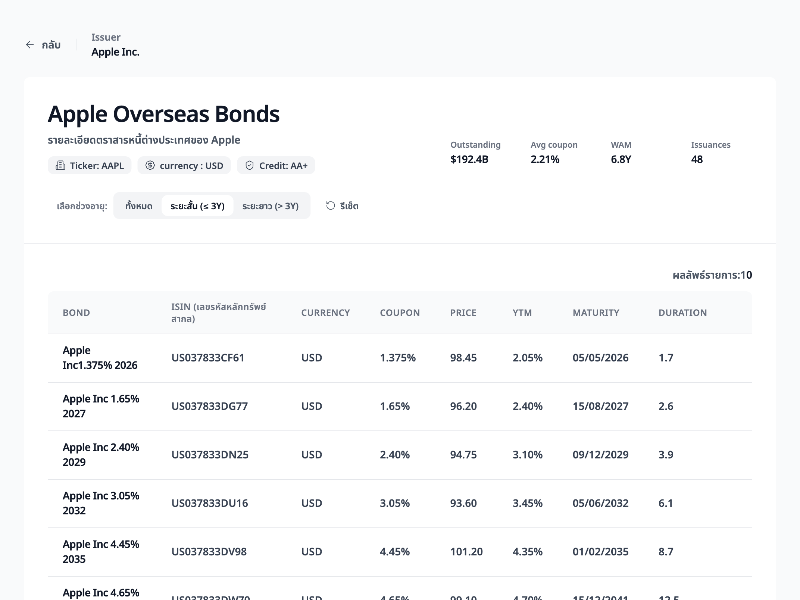The image size is (800, 600).
Task: Click the ผลลัพธ์รายการ:10 results count
Action: (712, 276)
